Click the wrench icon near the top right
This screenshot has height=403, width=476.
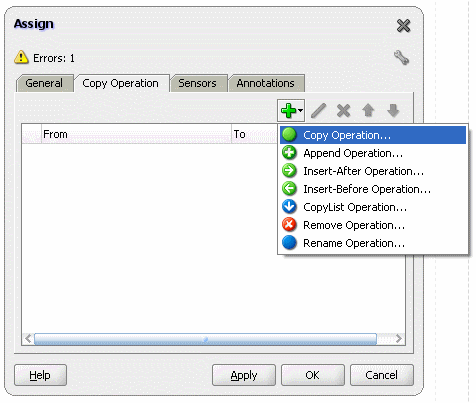tap(401, 57)
